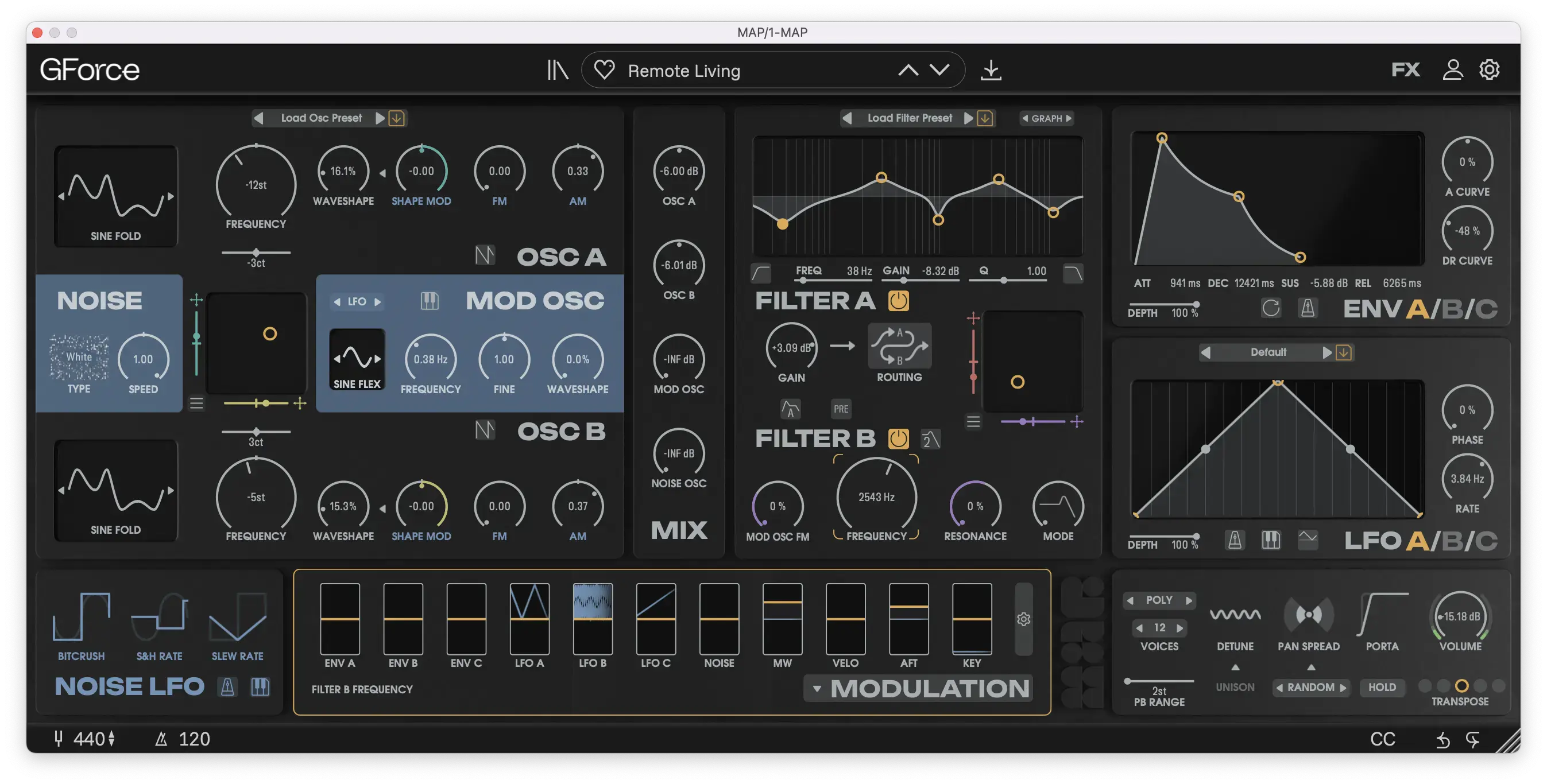Open the FX page
1547x784 pixels.
[x=1405, y=69]
